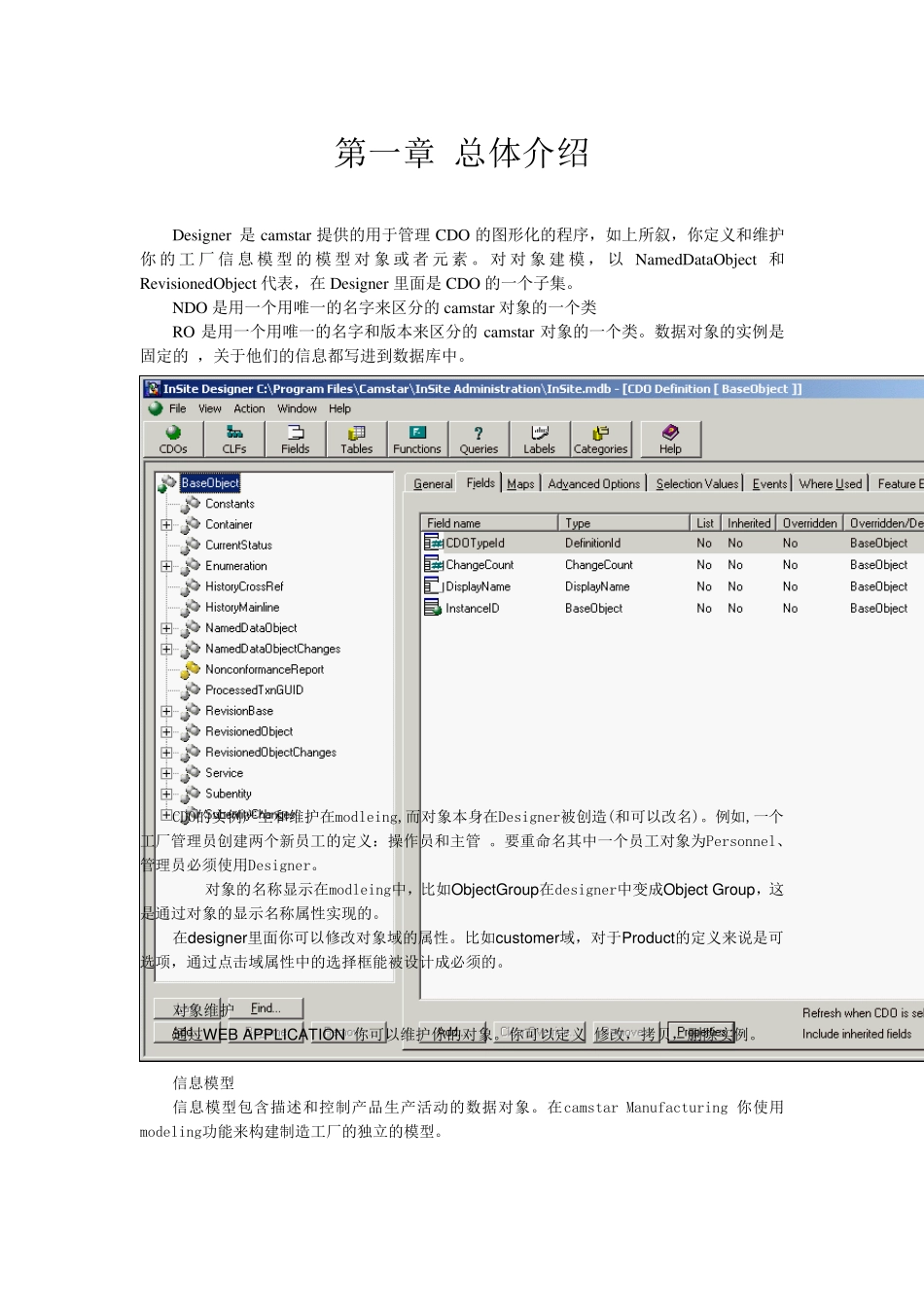Screen dimensions: 924x1307
Task: Expand the NamedDataObject node
Action: point(166,628)
